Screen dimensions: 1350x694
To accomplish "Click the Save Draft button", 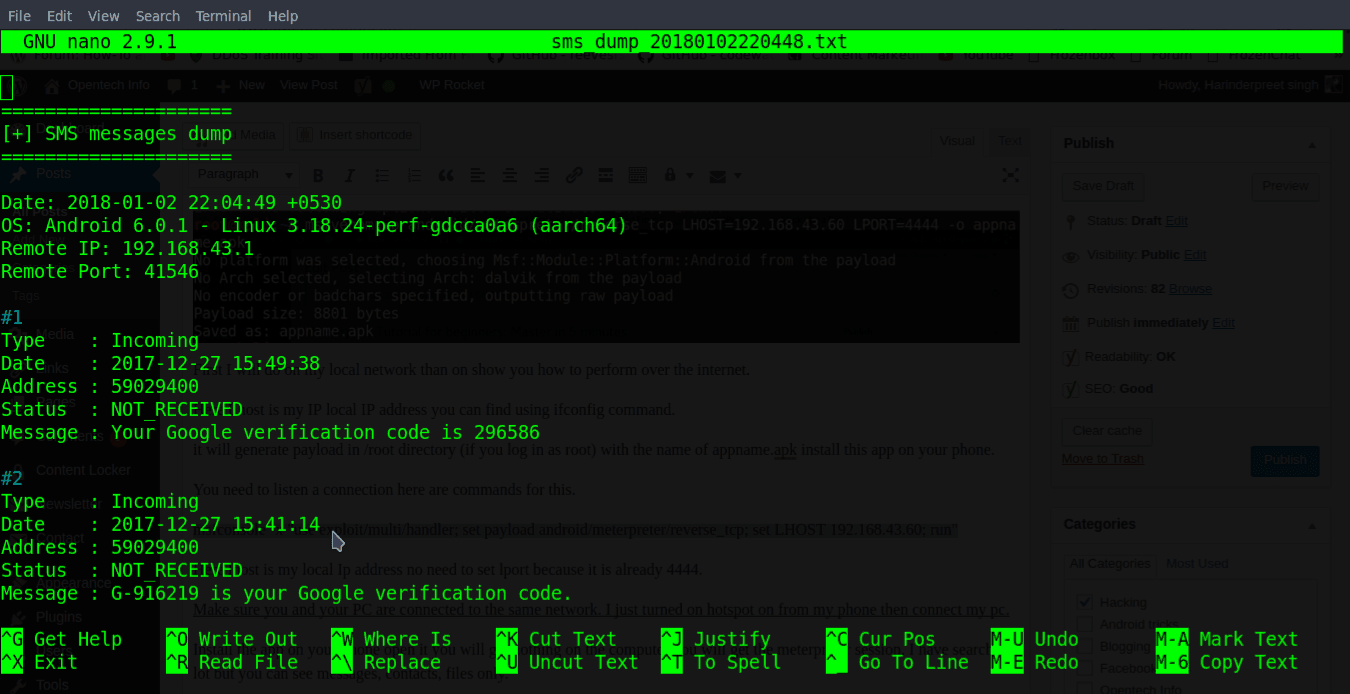I will click(1105, 187).
